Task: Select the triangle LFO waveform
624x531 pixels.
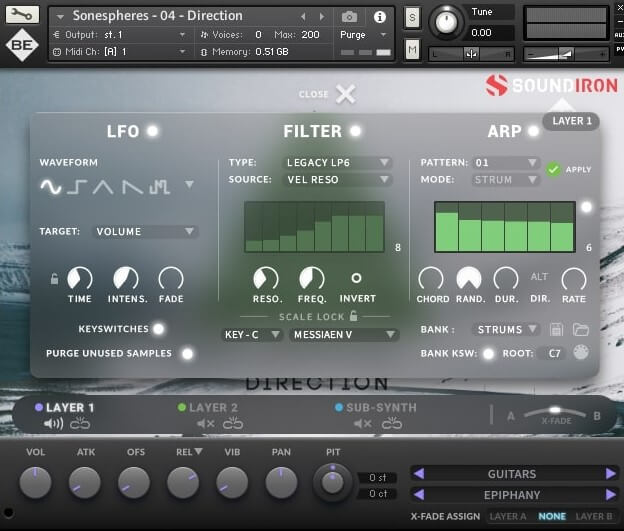Action: (x=103, y=186)
